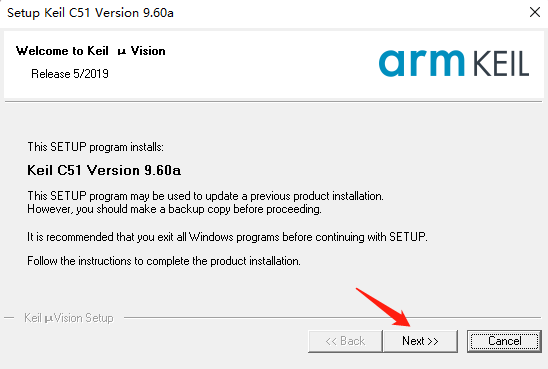Screen dimensions: 548x369
Task: Click the 'This SETUP program installs:' line
Action: pos(95,147)
